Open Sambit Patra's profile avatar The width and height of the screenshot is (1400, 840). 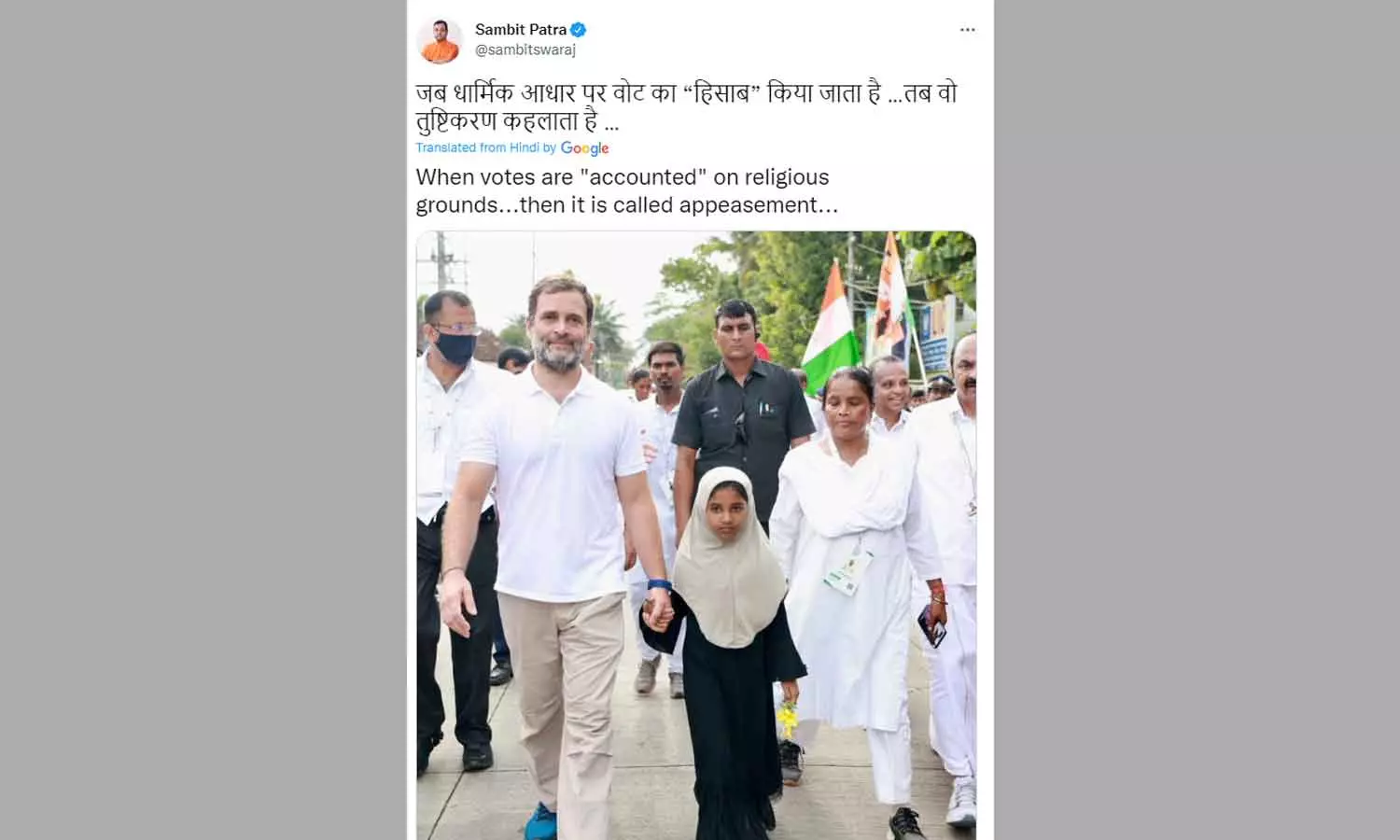tap(440, 40)
